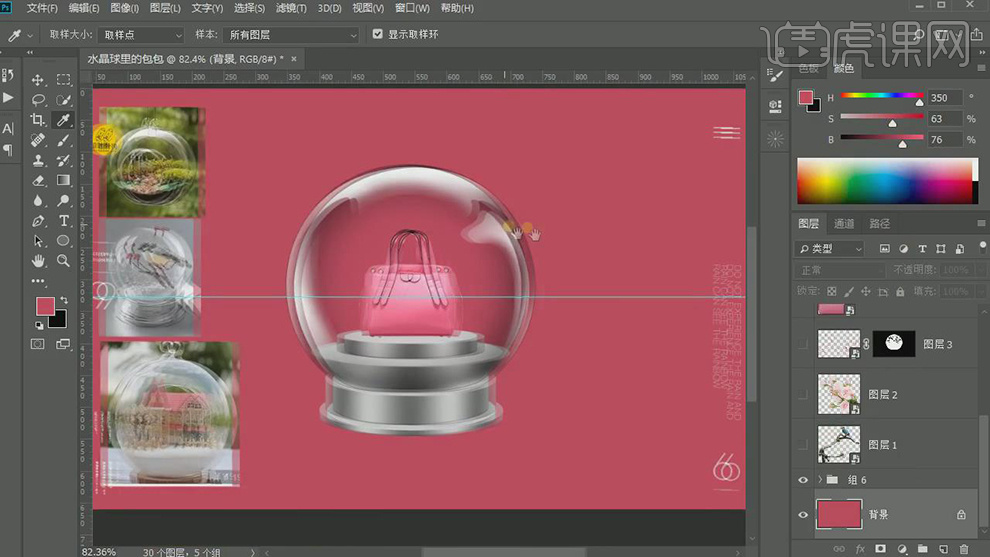Uncheck 显示取样环 checkbox
The width and height of the screenshot is (990, 557).
point(378,34)
